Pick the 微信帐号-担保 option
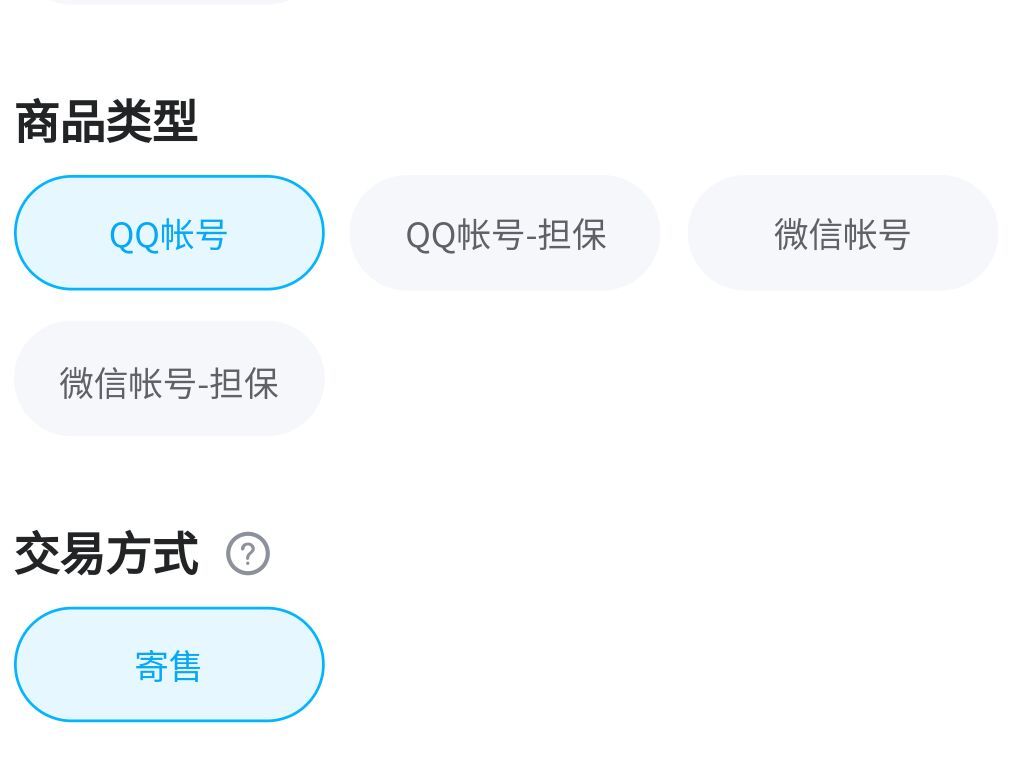Viewport: 1035px width, 773px height. pos(169,379)
